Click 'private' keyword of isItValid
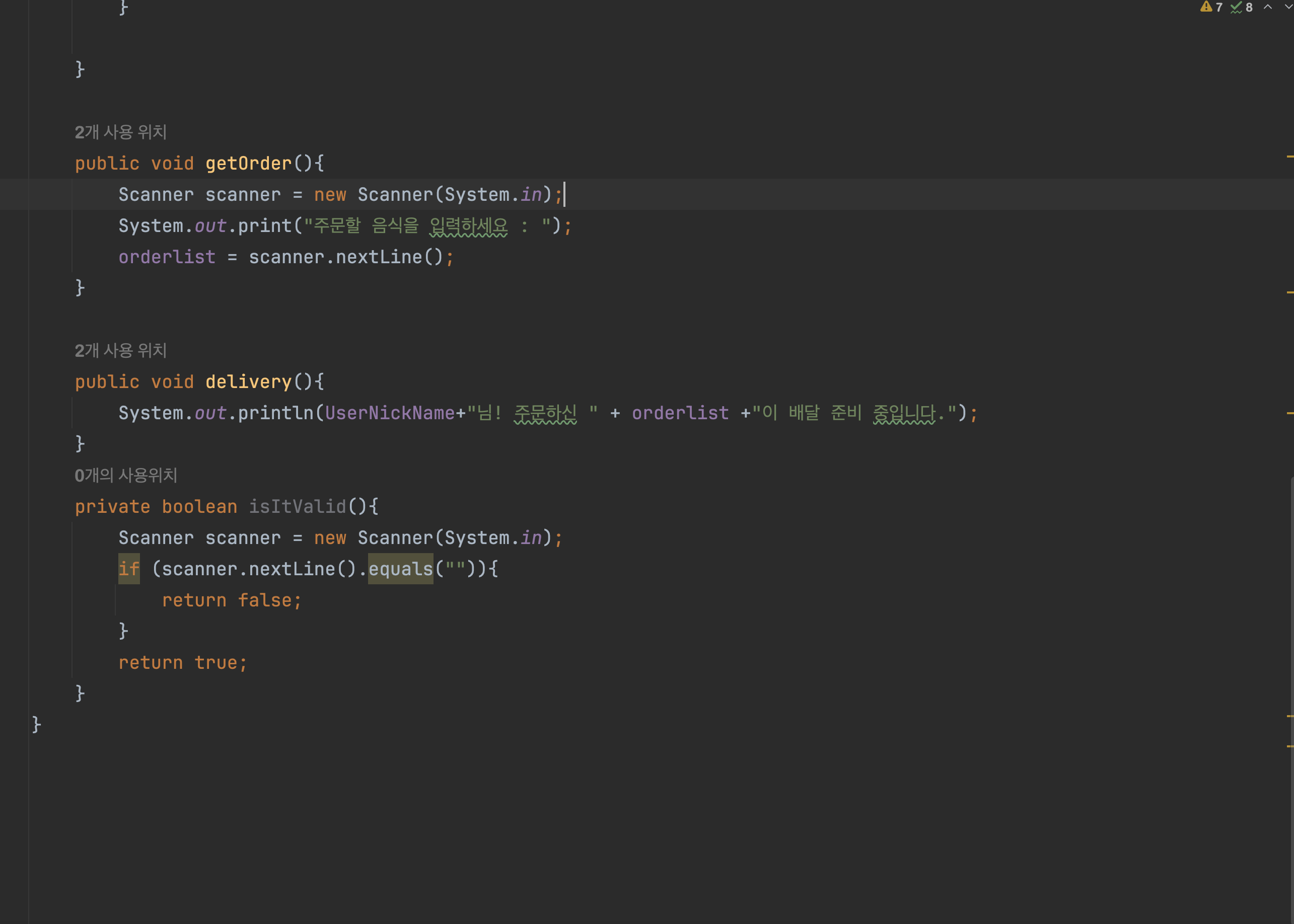The image size is (1294, 924). (112, 506)
